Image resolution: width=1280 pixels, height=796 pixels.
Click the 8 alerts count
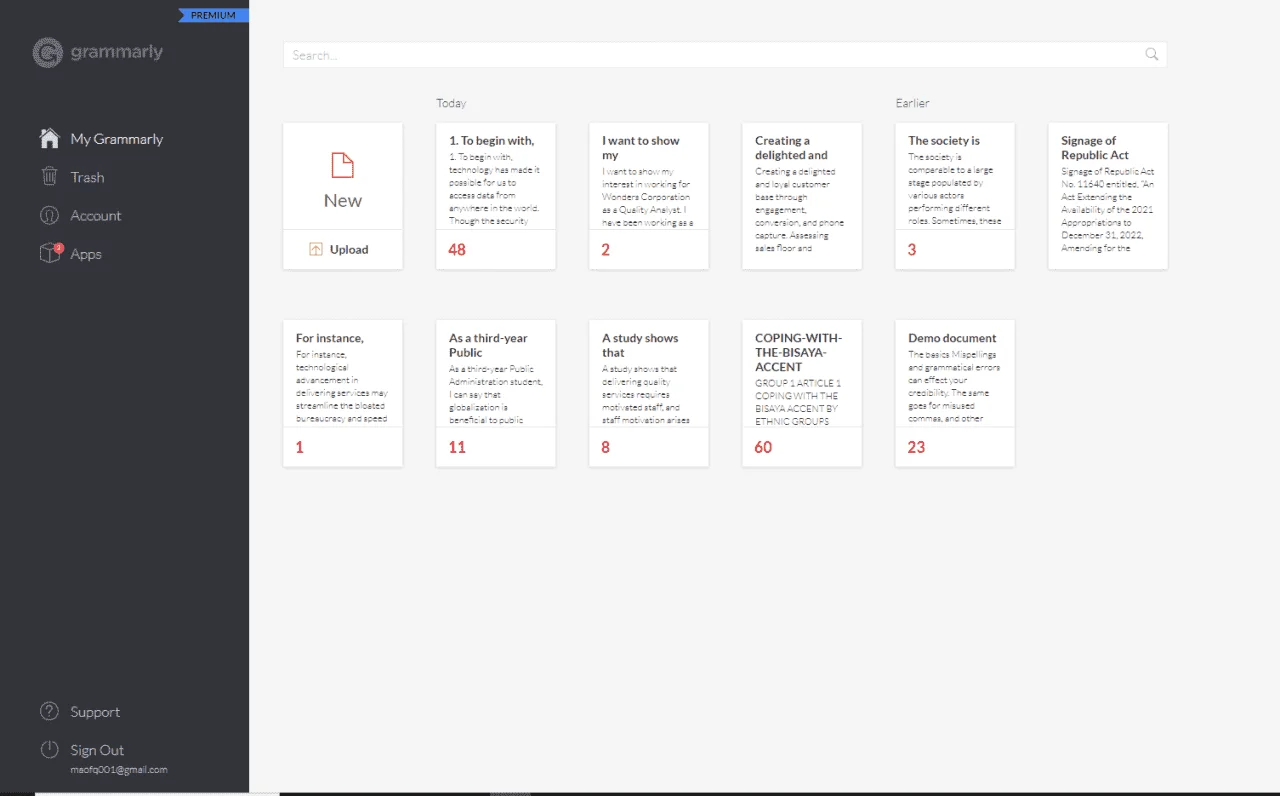click(x=606, y=447)
